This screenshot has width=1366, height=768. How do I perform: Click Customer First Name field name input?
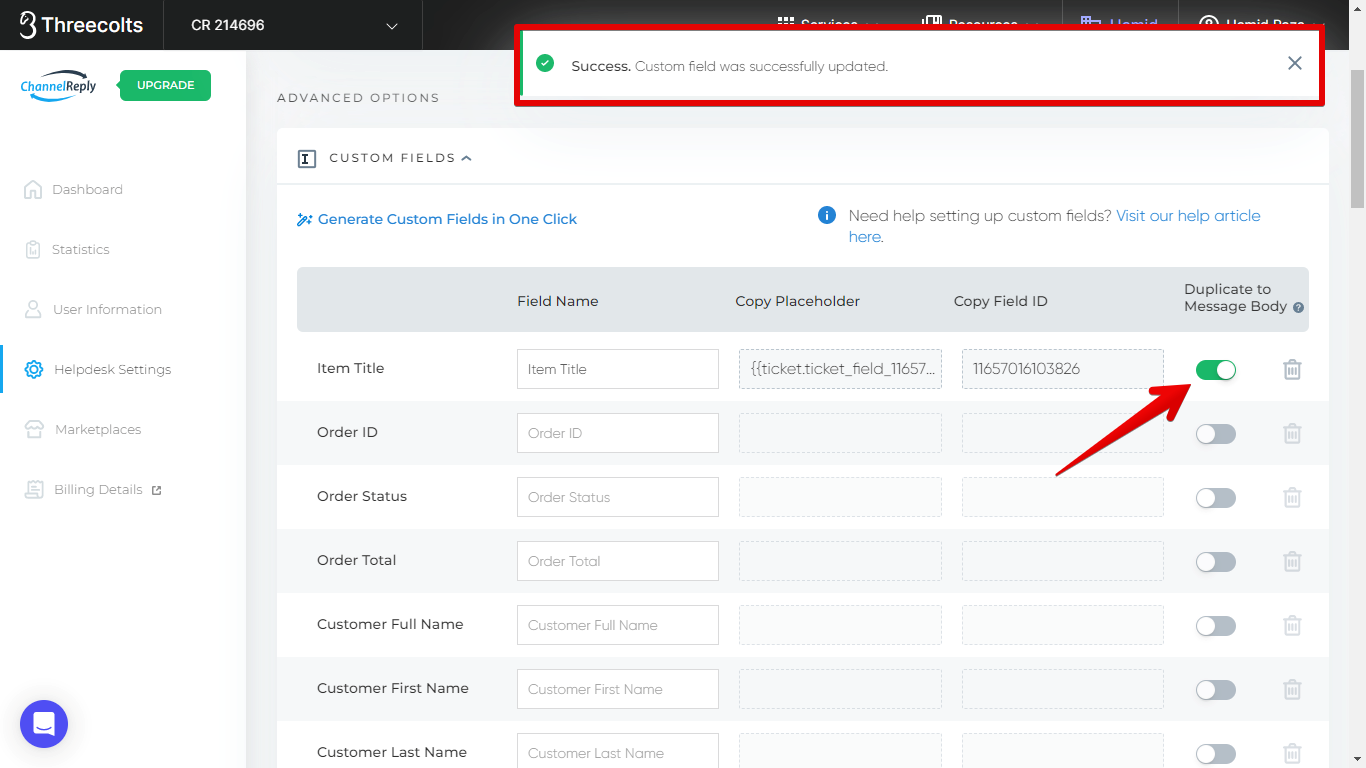tap(618, 689)
